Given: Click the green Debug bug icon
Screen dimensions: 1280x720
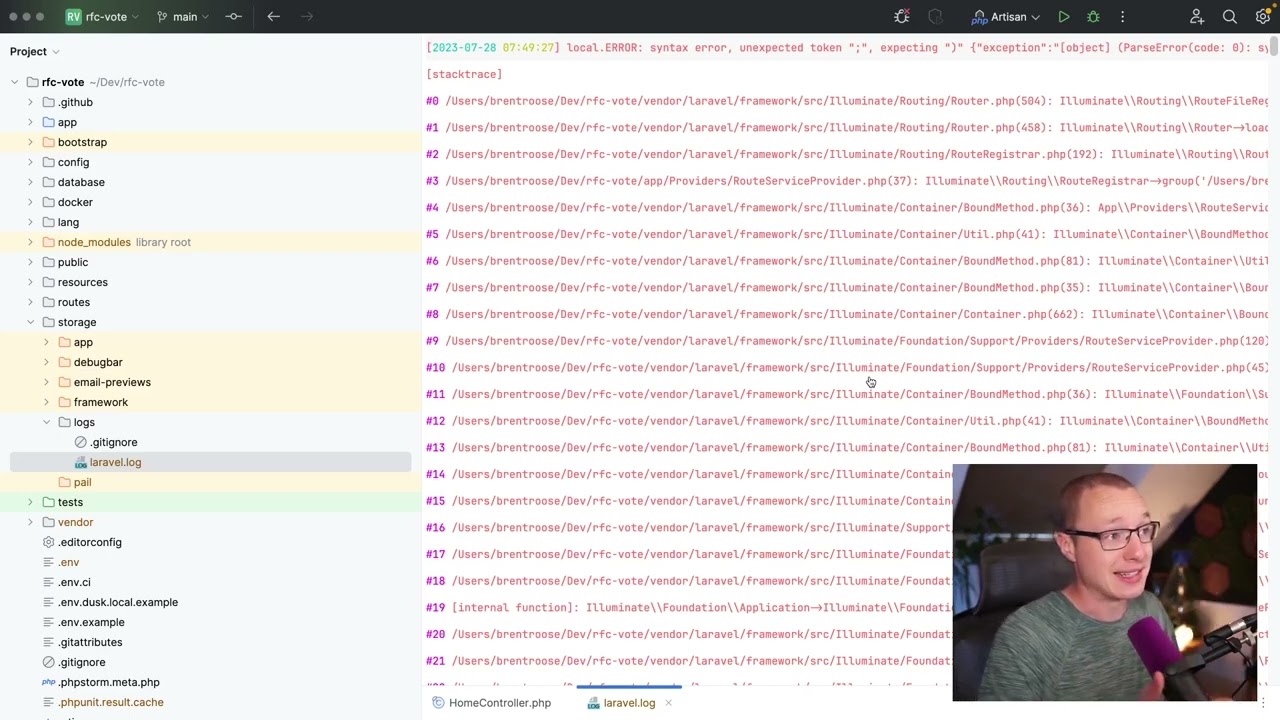Looking at the screenshot, I should coord(1093,17).
